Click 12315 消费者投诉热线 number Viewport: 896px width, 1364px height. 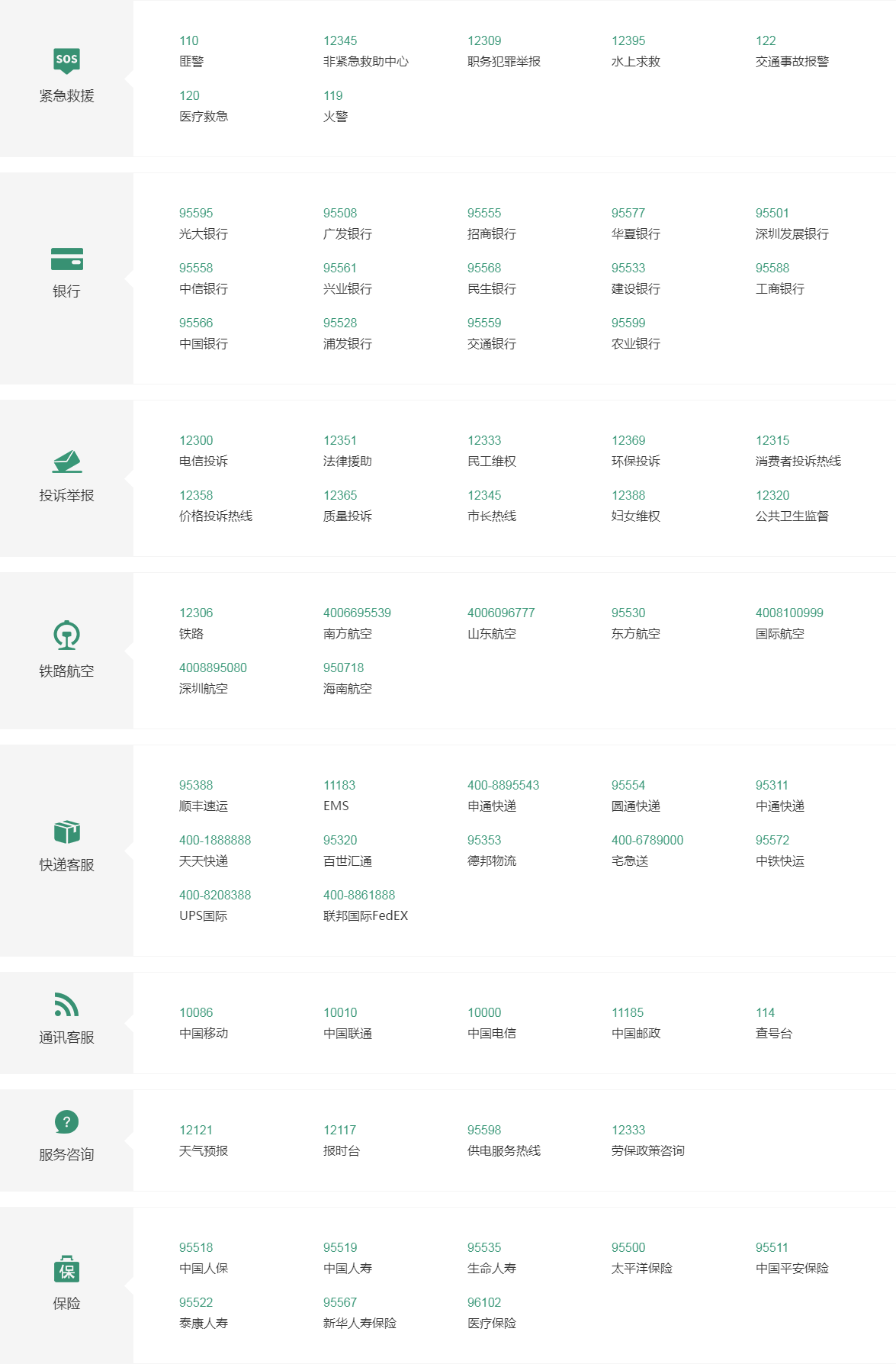pos(772,441)
